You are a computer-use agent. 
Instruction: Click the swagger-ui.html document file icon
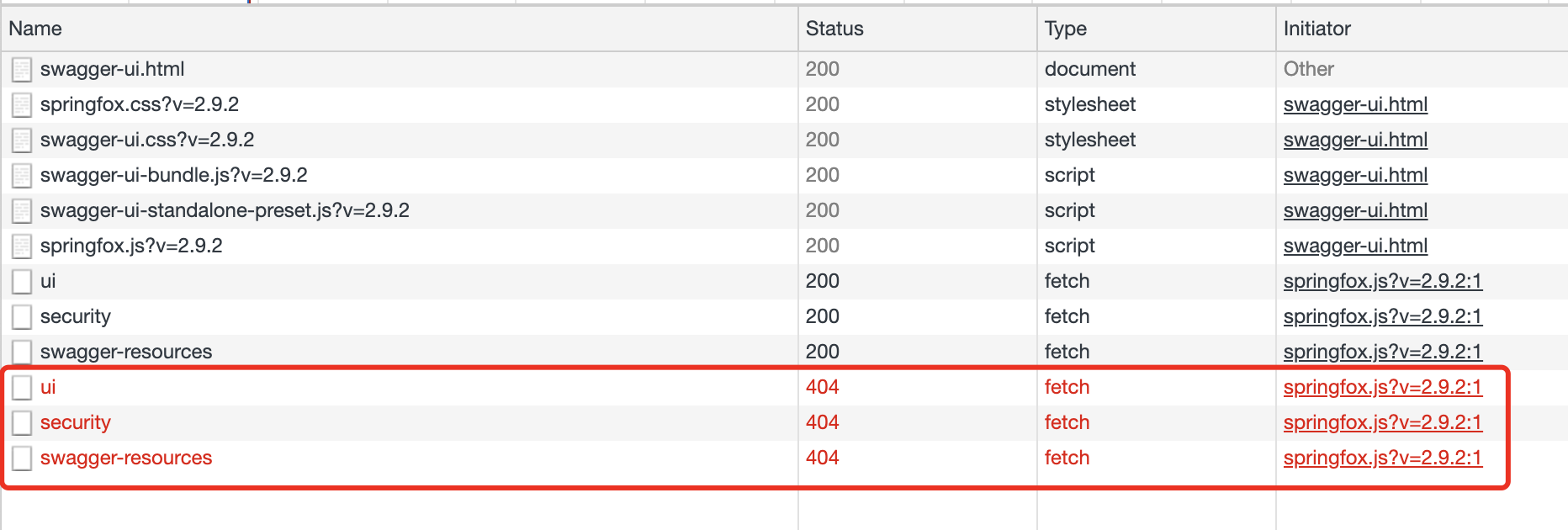click(x=22, y=70)
